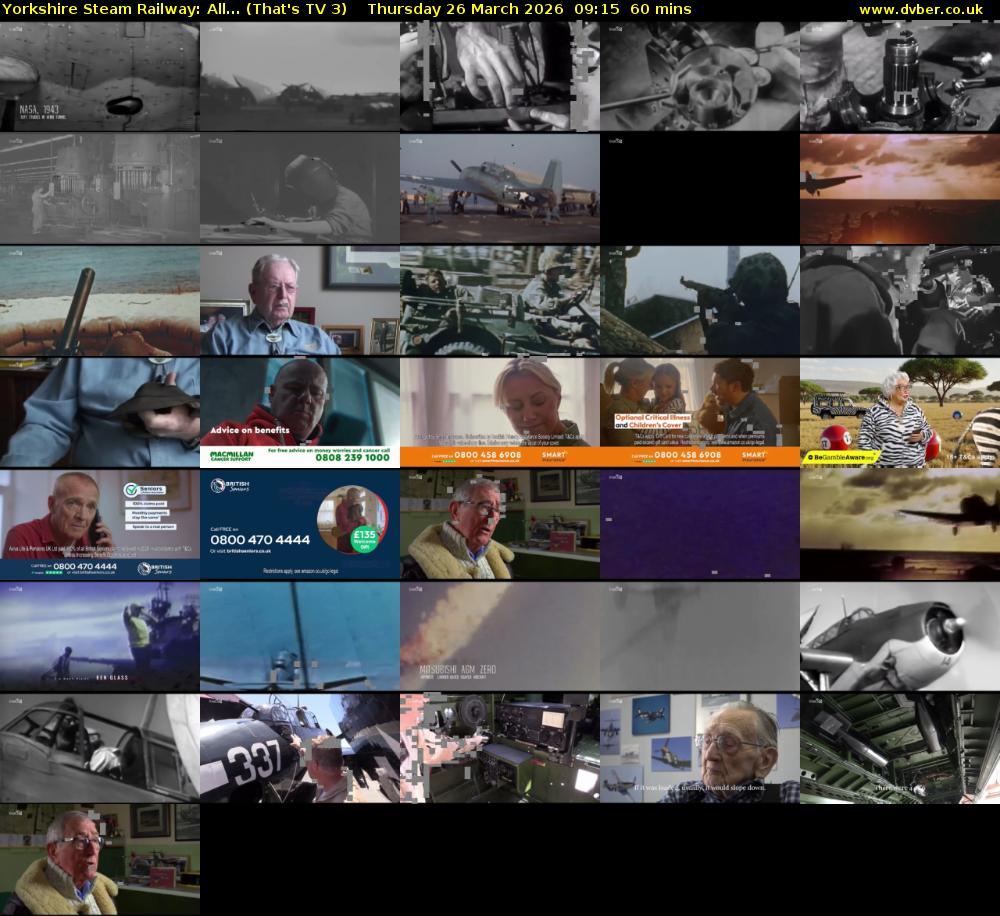
Task: Click the Macmillan Cancer Support logo
Action: pos(232,455)
